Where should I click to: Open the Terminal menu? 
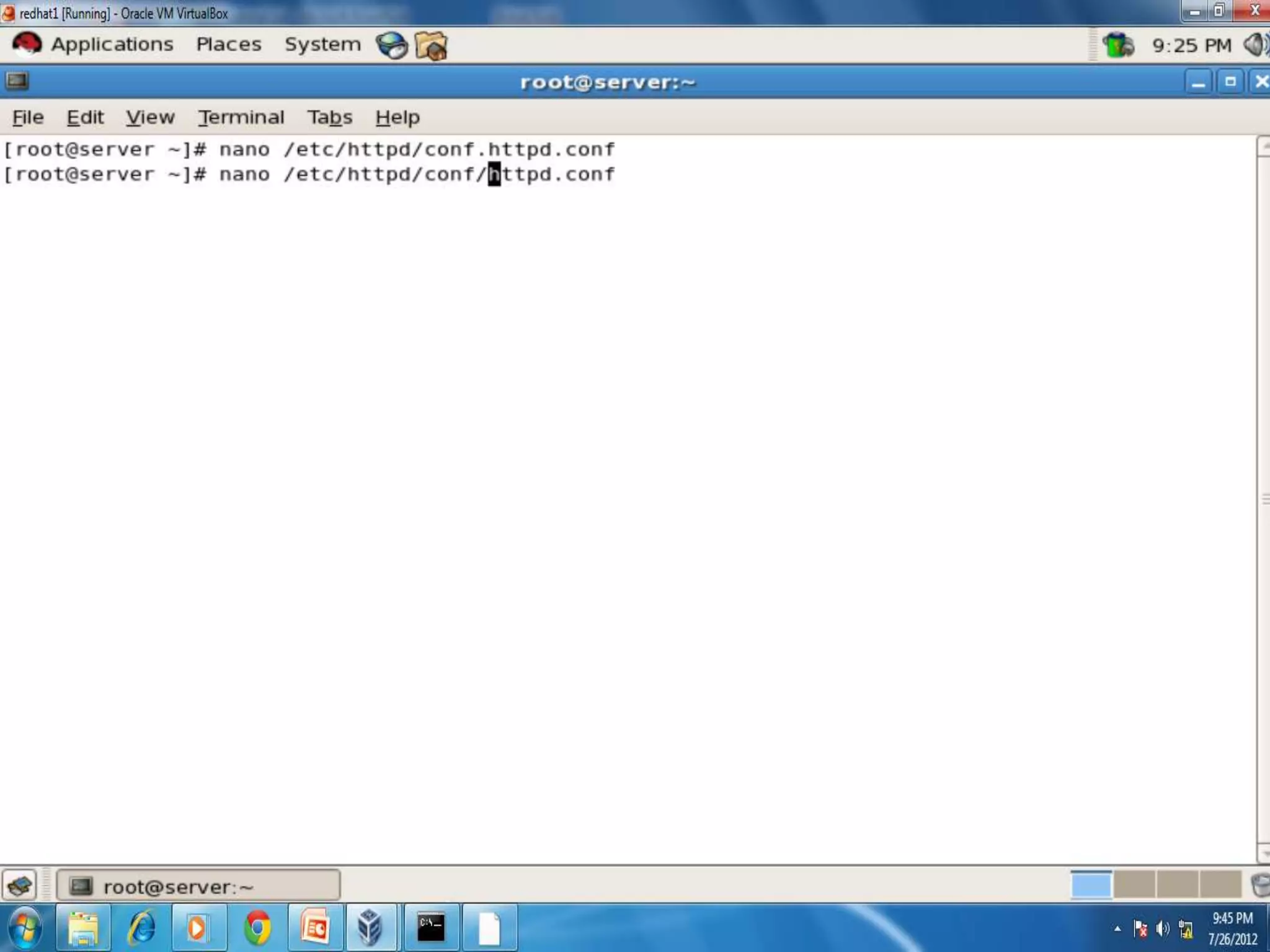(x=241, y=117)
